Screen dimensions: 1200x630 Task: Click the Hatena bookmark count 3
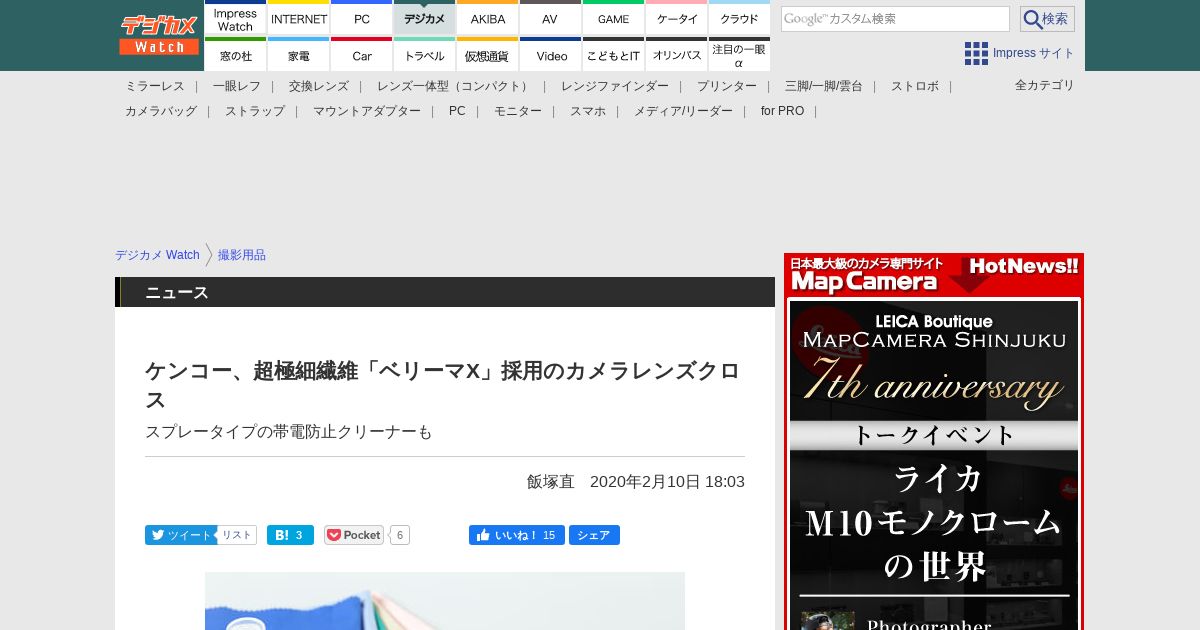(x=301, y=535)
